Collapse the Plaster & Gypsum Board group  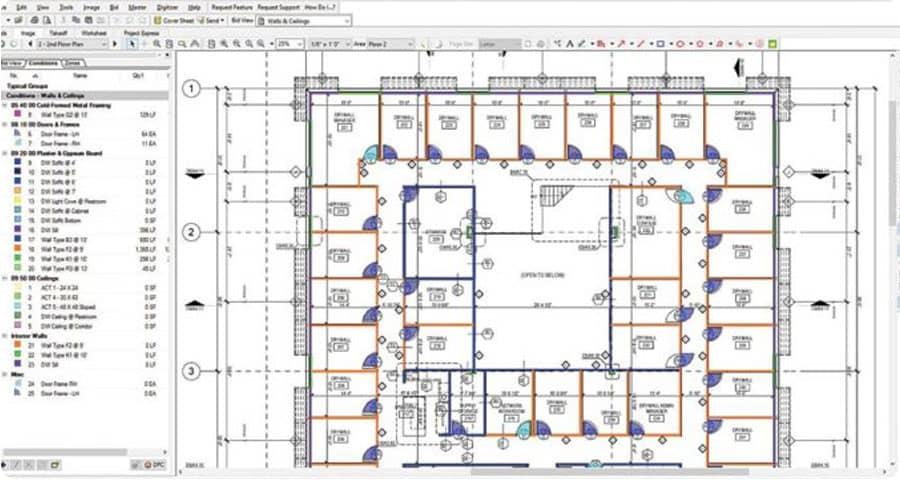click(5, 154)
